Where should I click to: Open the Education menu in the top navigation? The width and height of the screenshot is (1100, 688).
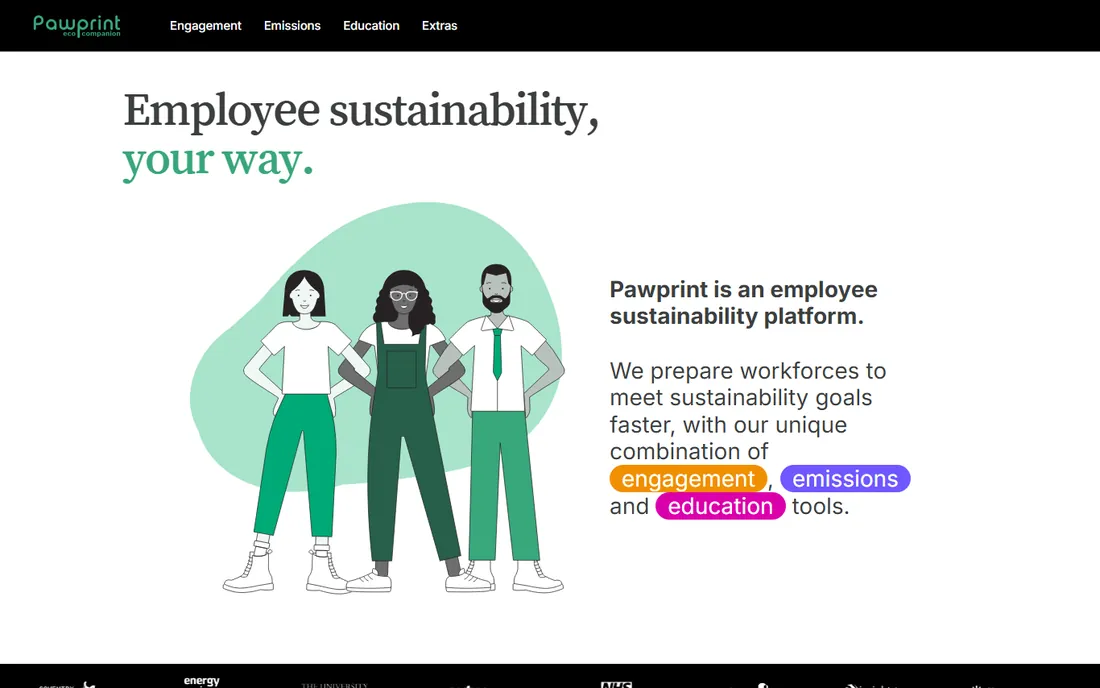pos(371,26)
